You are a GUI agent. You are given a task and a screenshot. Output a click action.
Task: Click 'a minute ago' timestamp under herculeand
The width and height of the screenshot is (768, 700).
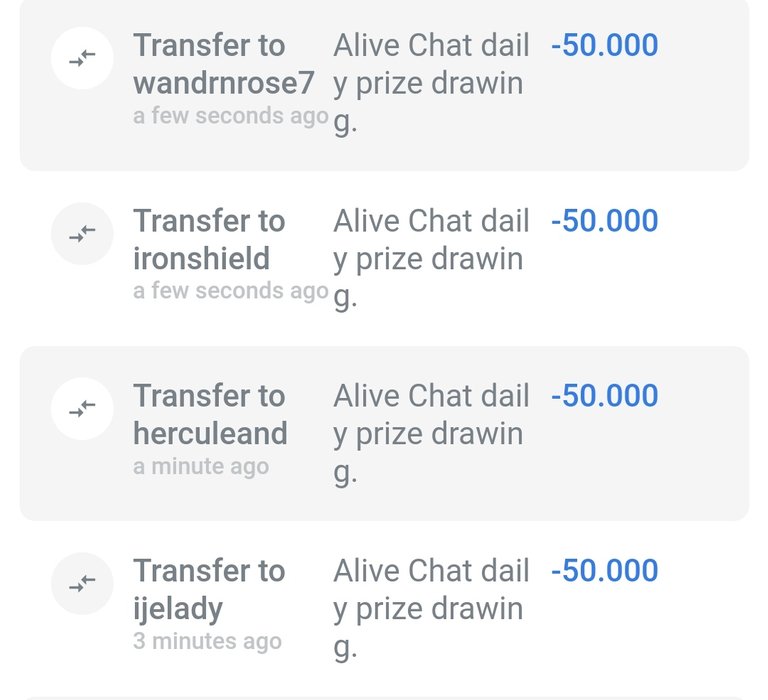point(201,467)
